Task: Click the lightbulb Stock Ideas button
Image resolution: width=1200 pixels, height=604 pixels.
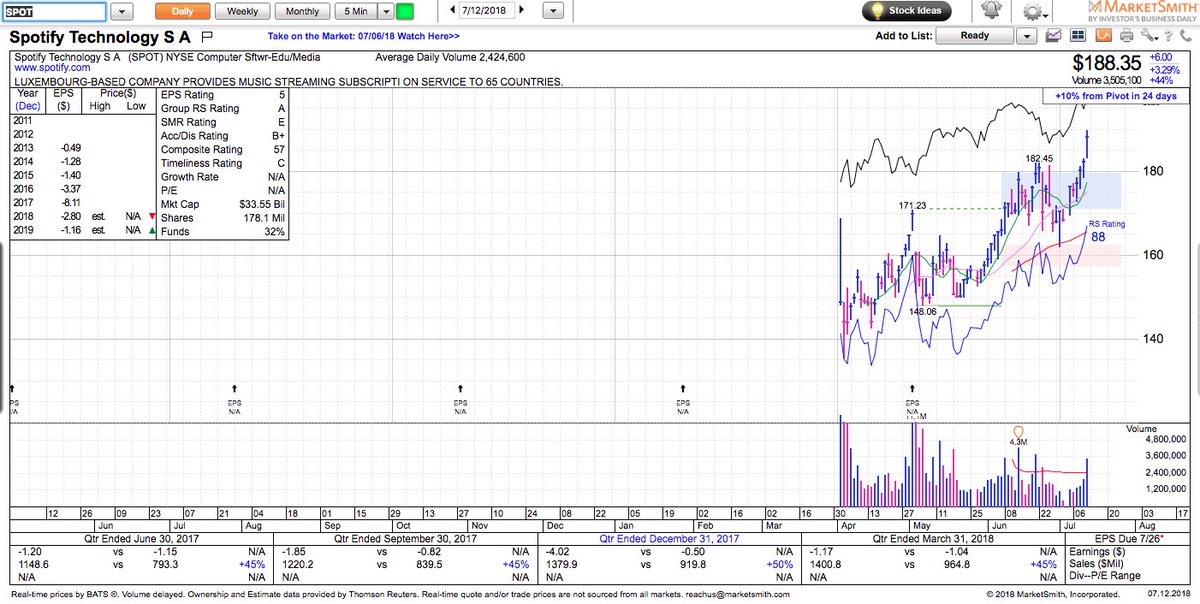Action: pyautogui.click(x=908, y=12)
